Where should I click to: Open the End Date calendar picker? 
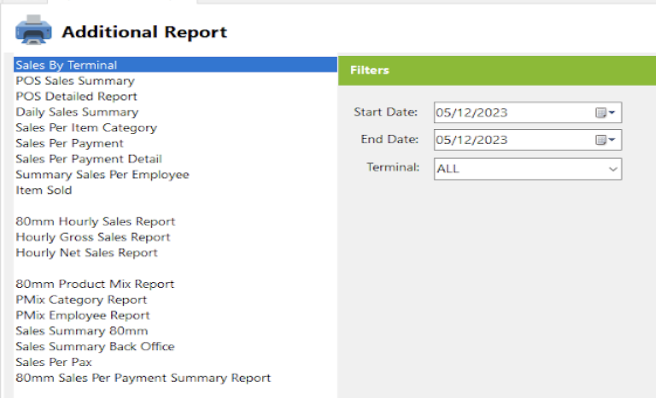click(x=605, y=140)
